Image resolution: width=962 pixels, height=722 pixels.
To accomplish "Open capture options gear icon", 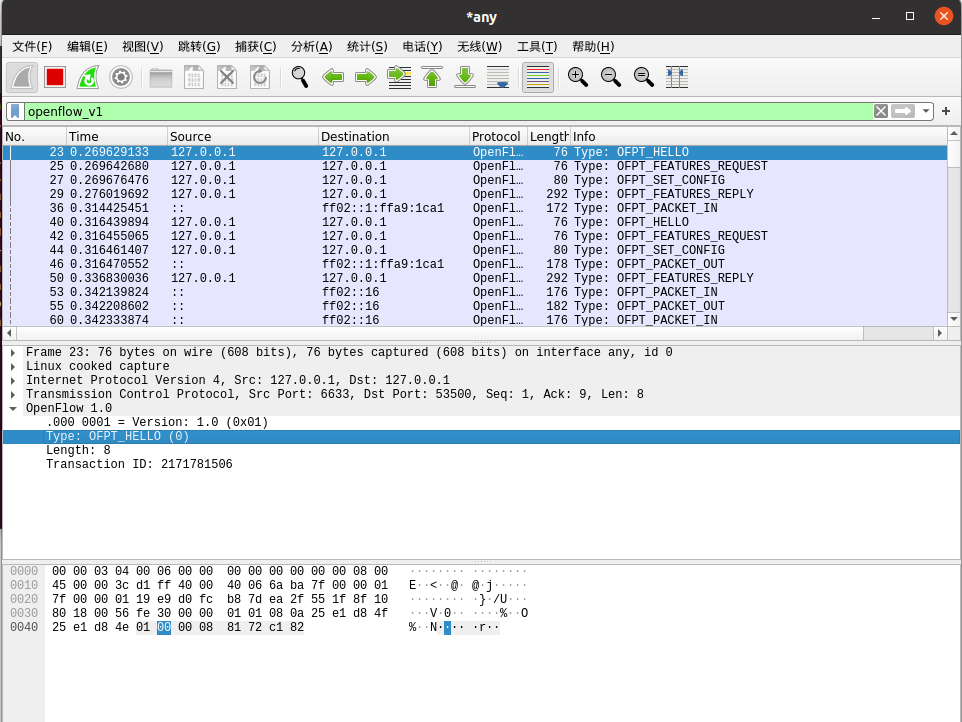I will [x=121, y=77].
